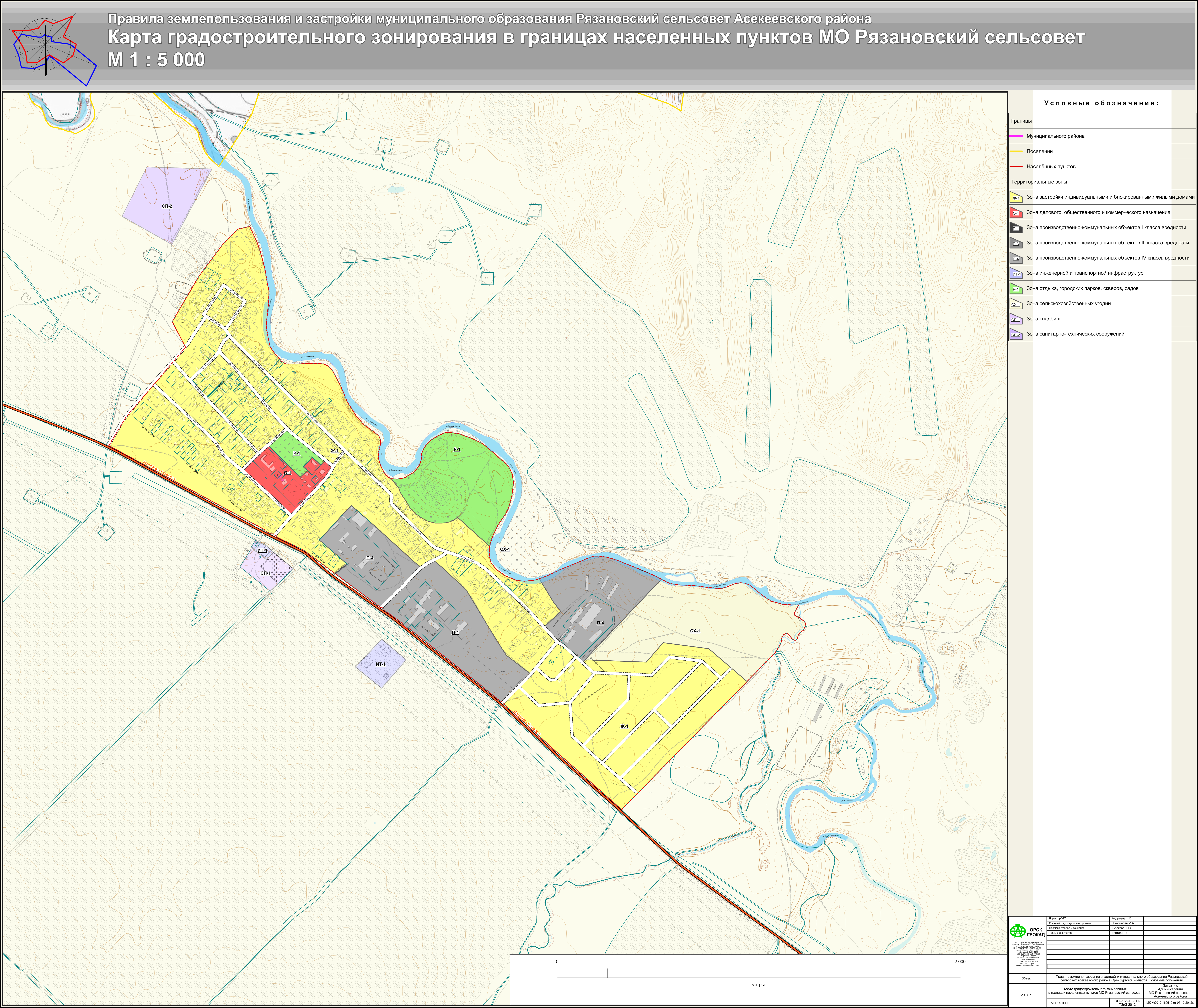Click the yellow settlements boundary line sample
The width and height of the screenshot is (1198, 1008).
pyautogui.click(x=1016, y=151)
